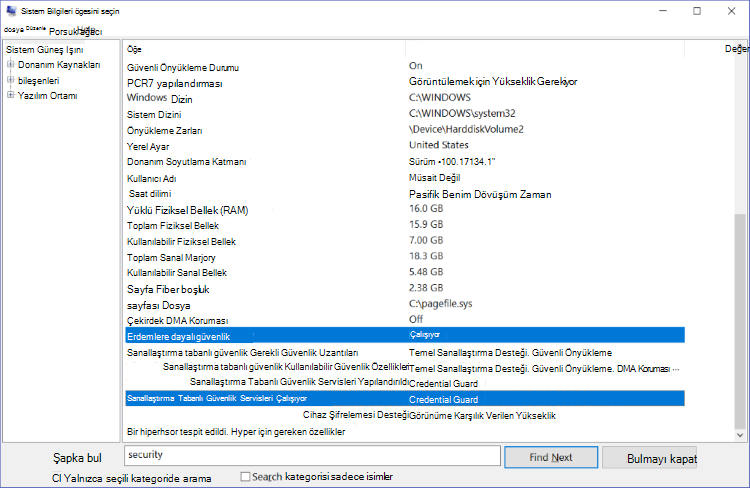Select the Yerel Ayar row
This screenshot has width=750, height=488.
pyautogui.click(x=405, y=146)
